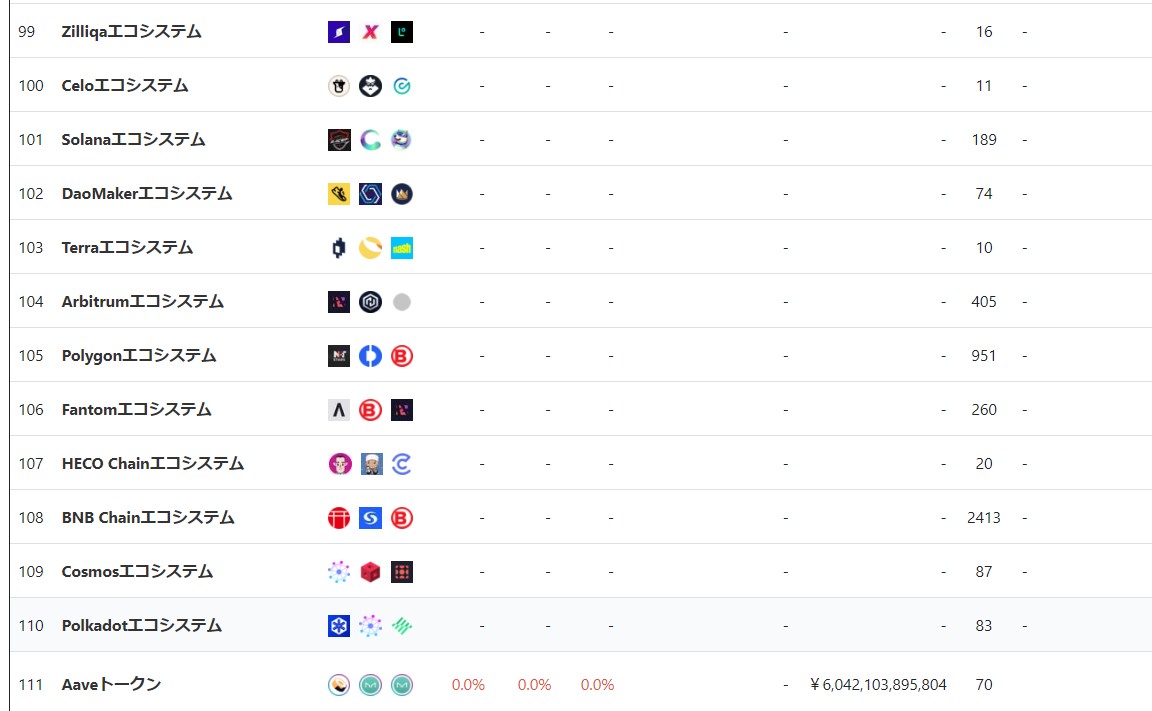1152x711 pixels.
Task: Click Aave market cap ¥6,042,103,895,804
Action: coord(878,685)
